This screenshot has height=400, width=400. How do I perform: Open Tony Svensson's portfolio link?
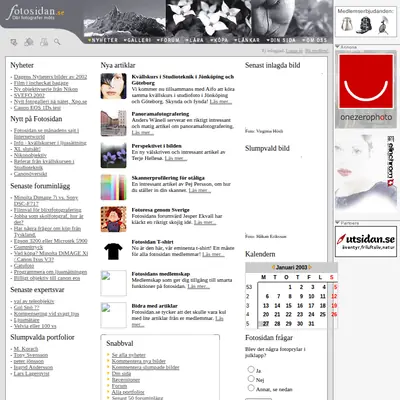coord(31,355)
